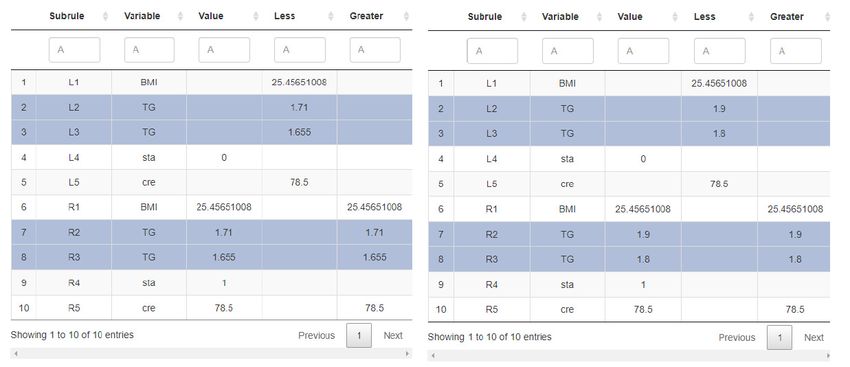Sort right table by Less column arrows
Image resolution: width=850 pixels, height=367 pixels.
pyautogui.click(x=751, y=17)
